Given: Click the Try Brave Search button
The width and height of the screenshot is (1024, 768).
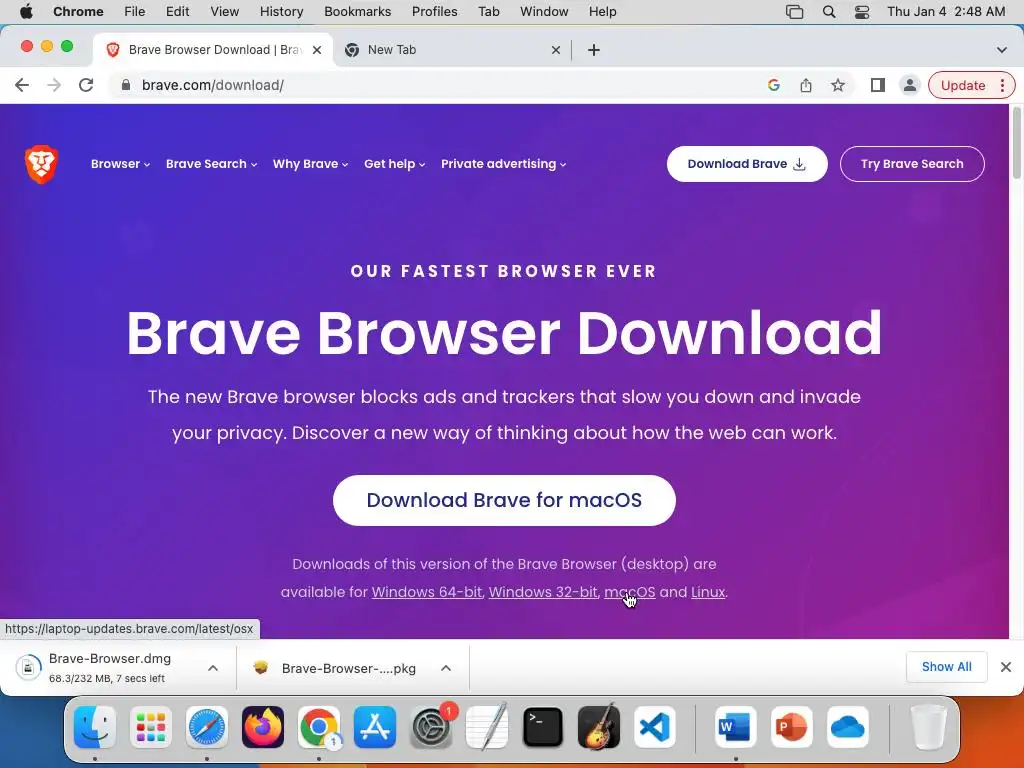Looking at the screenshot, I should [912, 164].
